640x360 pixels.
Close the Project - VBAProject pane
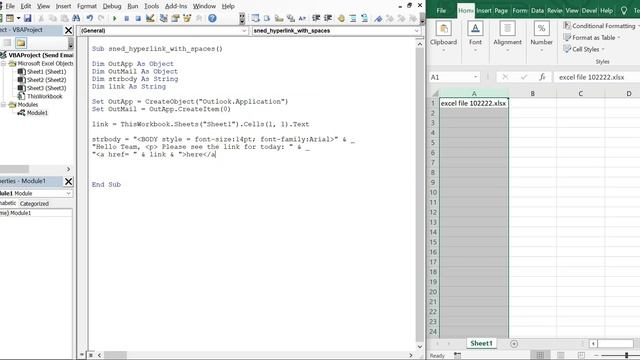click(x=69, y=30)
